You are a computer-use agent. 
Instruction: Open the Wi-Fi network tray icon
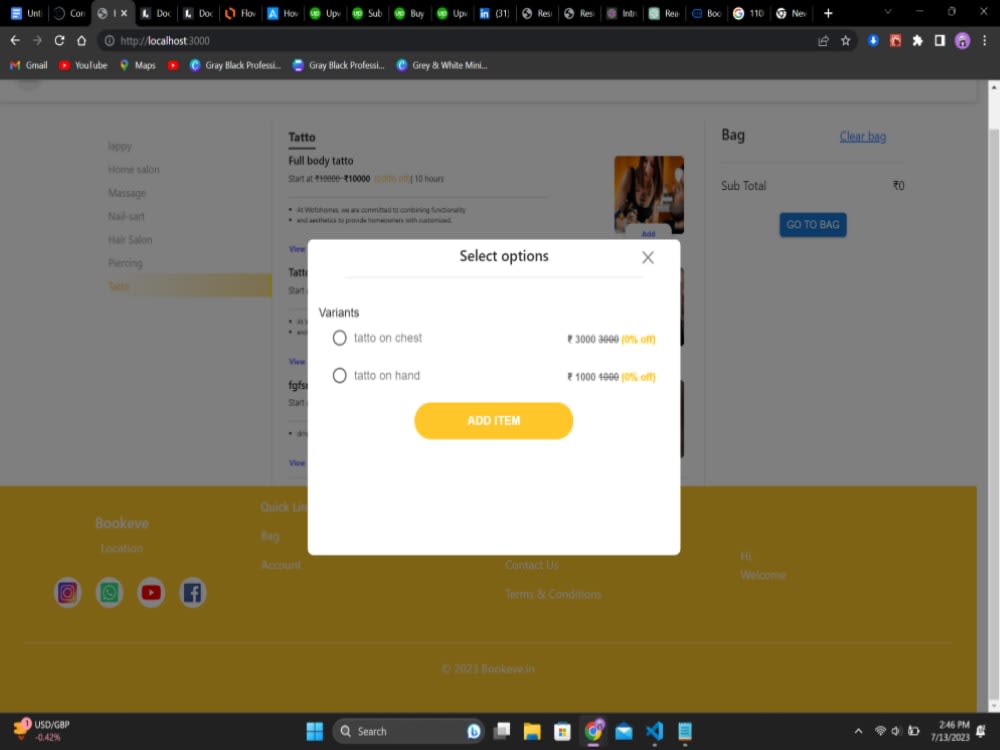click(x=880, y=732)
